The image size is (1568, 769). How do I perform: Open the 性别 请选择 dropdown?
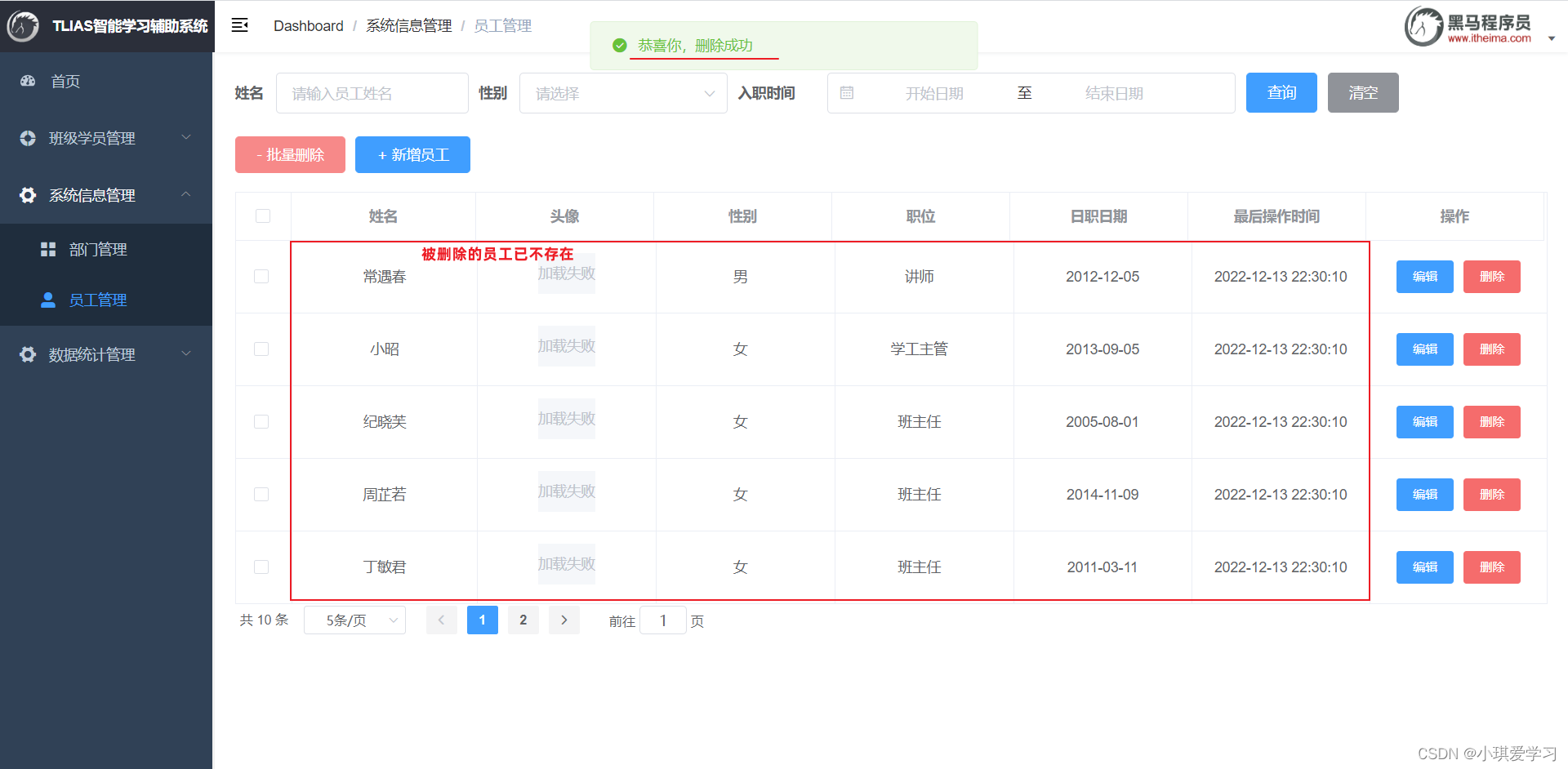[x=623, y=93]
